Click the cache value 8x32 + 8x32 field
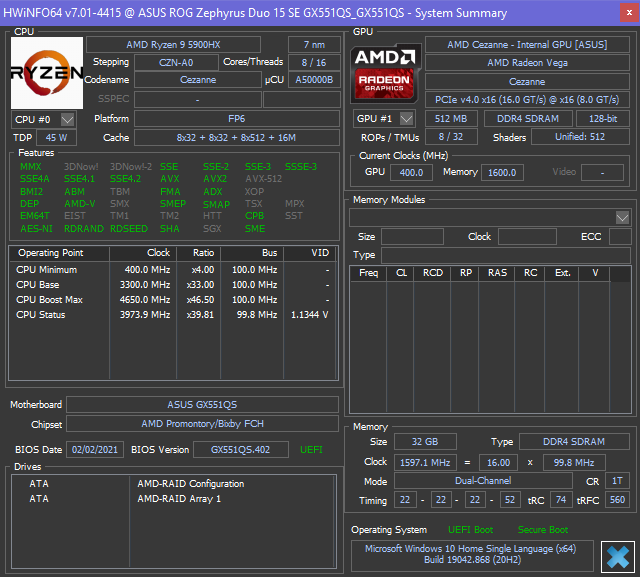The height and width of the screenshot is (577, 640). [237, 138]
